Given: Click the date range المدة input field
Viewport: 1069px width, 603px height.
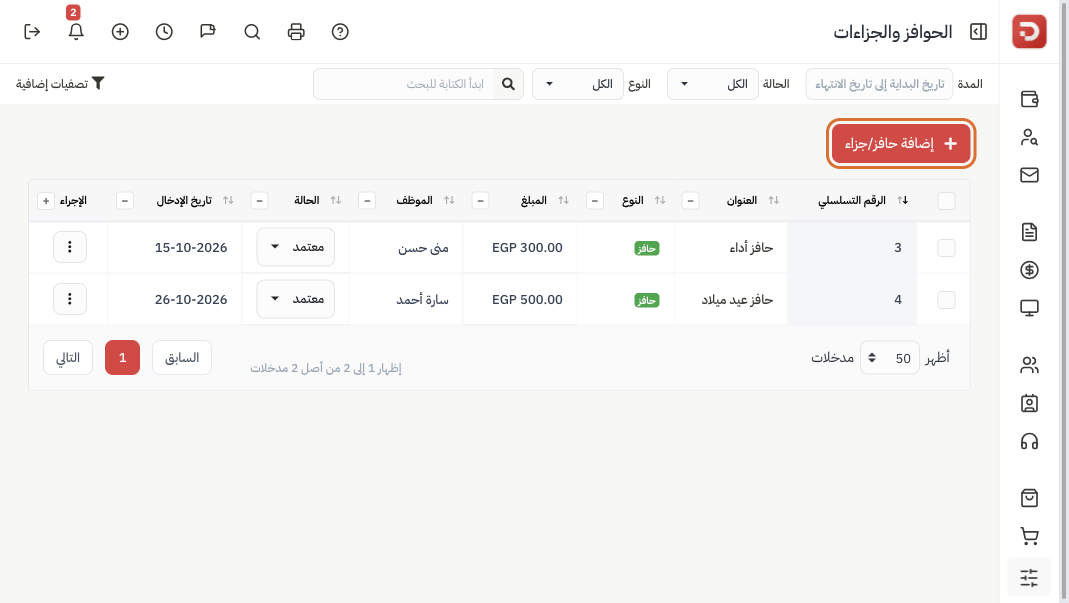Looking at the screenshot, I should click(x=879, y=84).
